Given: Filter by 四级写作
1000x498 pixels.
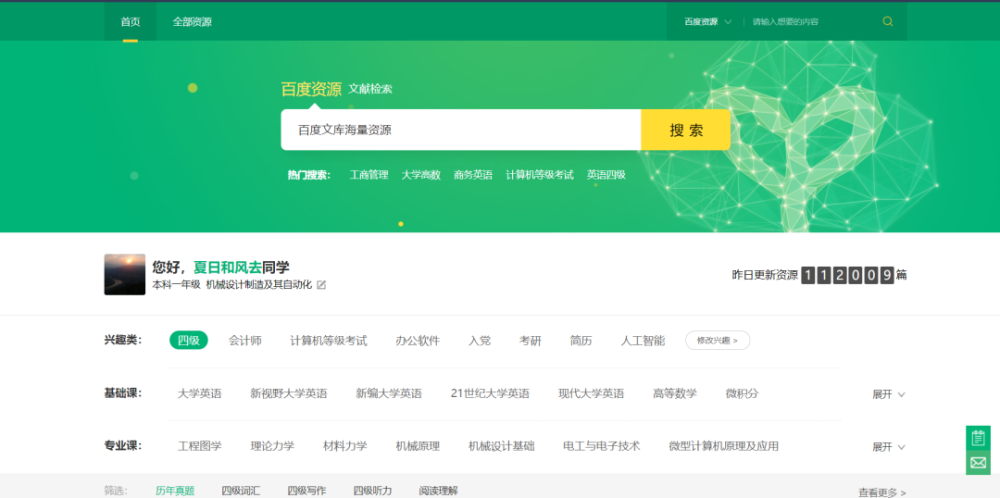Looking at the screenshot, I should point(306,491).
